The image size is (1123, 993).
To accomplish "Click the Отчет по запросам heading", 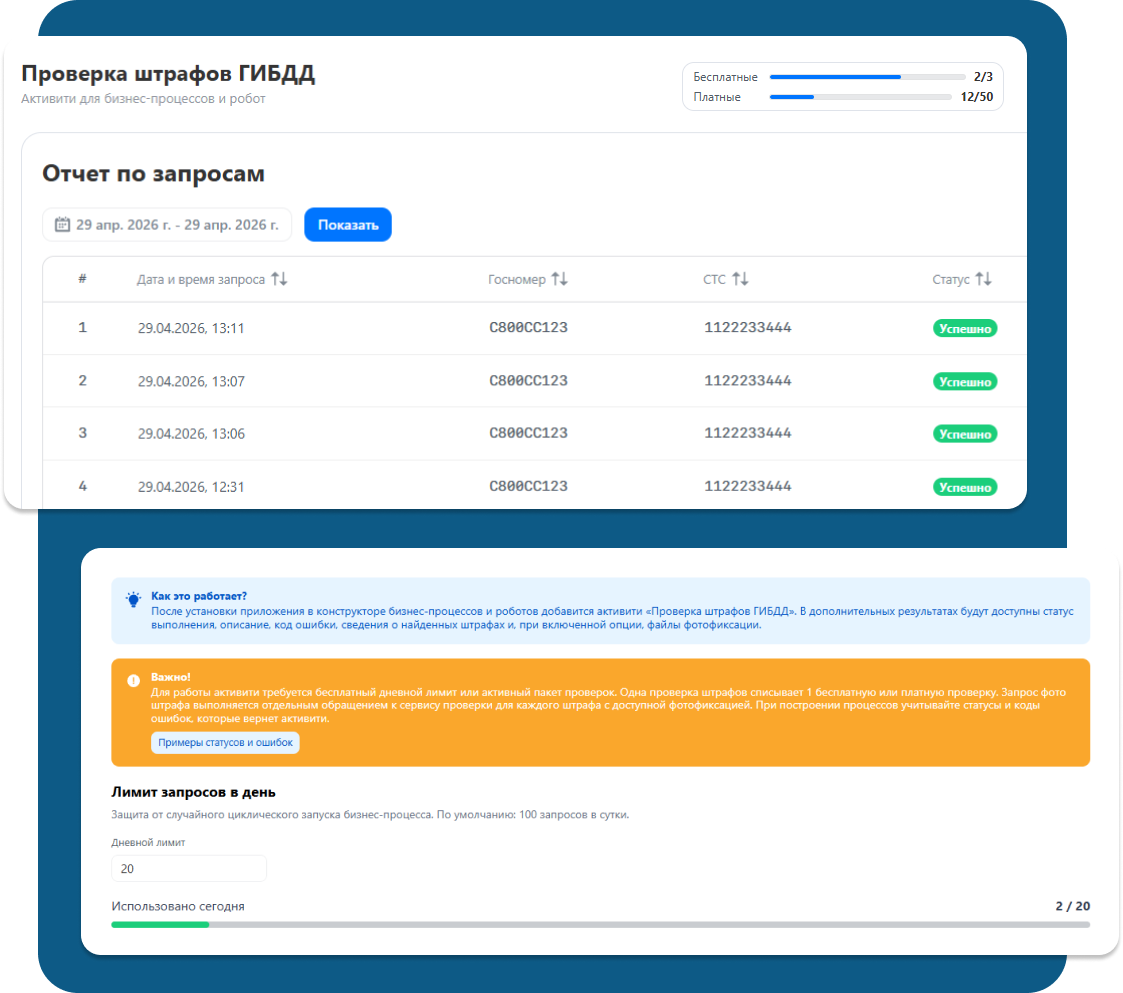I will point(153,173).
